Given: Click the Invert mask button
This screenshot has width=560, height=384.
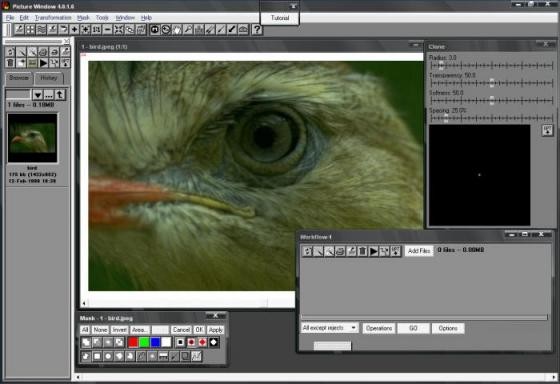Looking at the screenshot, I should click(119, 330).
